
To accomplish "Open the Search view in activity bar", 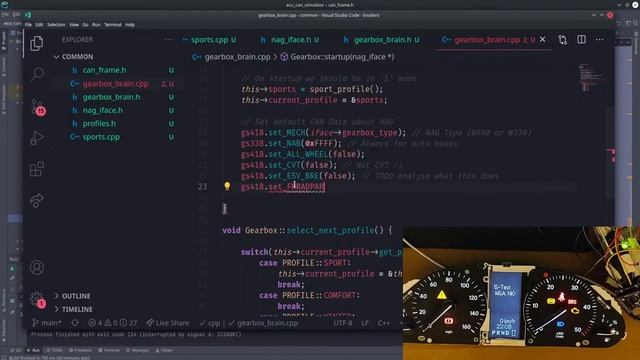I will [x=38, y=74].
